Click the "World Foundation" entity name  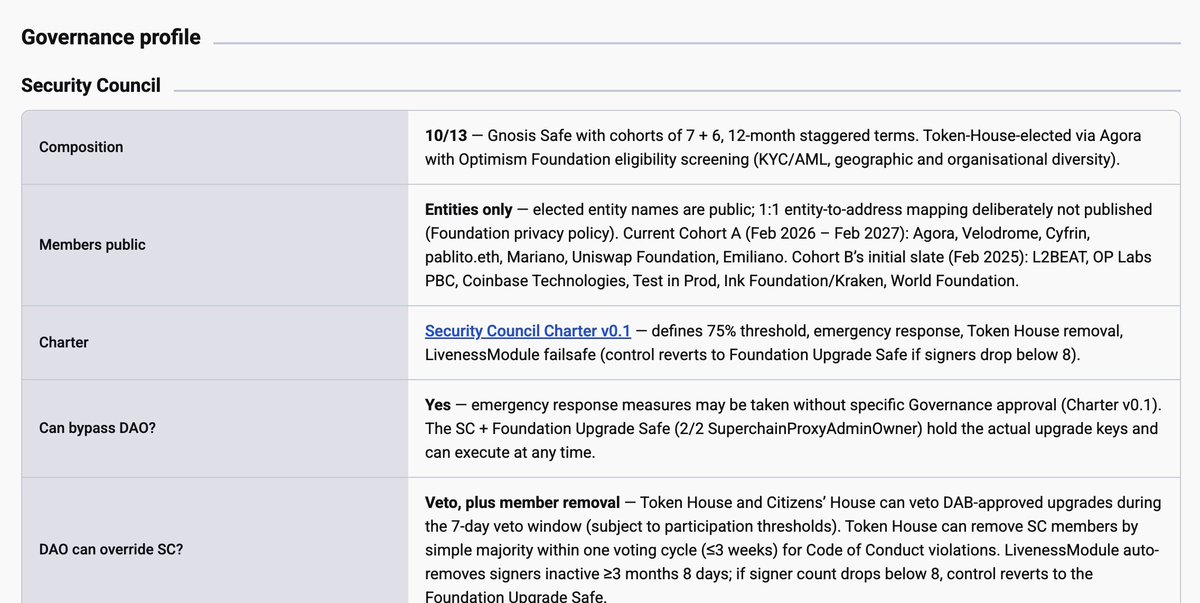[x=955, y=281]
